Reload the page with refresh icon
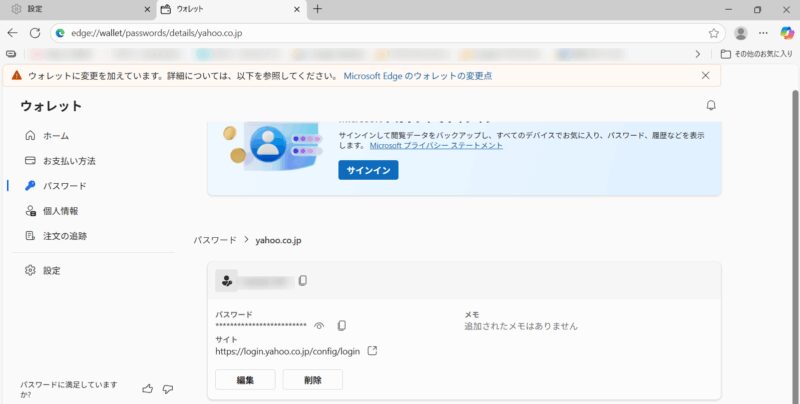 tap(35, 33)
